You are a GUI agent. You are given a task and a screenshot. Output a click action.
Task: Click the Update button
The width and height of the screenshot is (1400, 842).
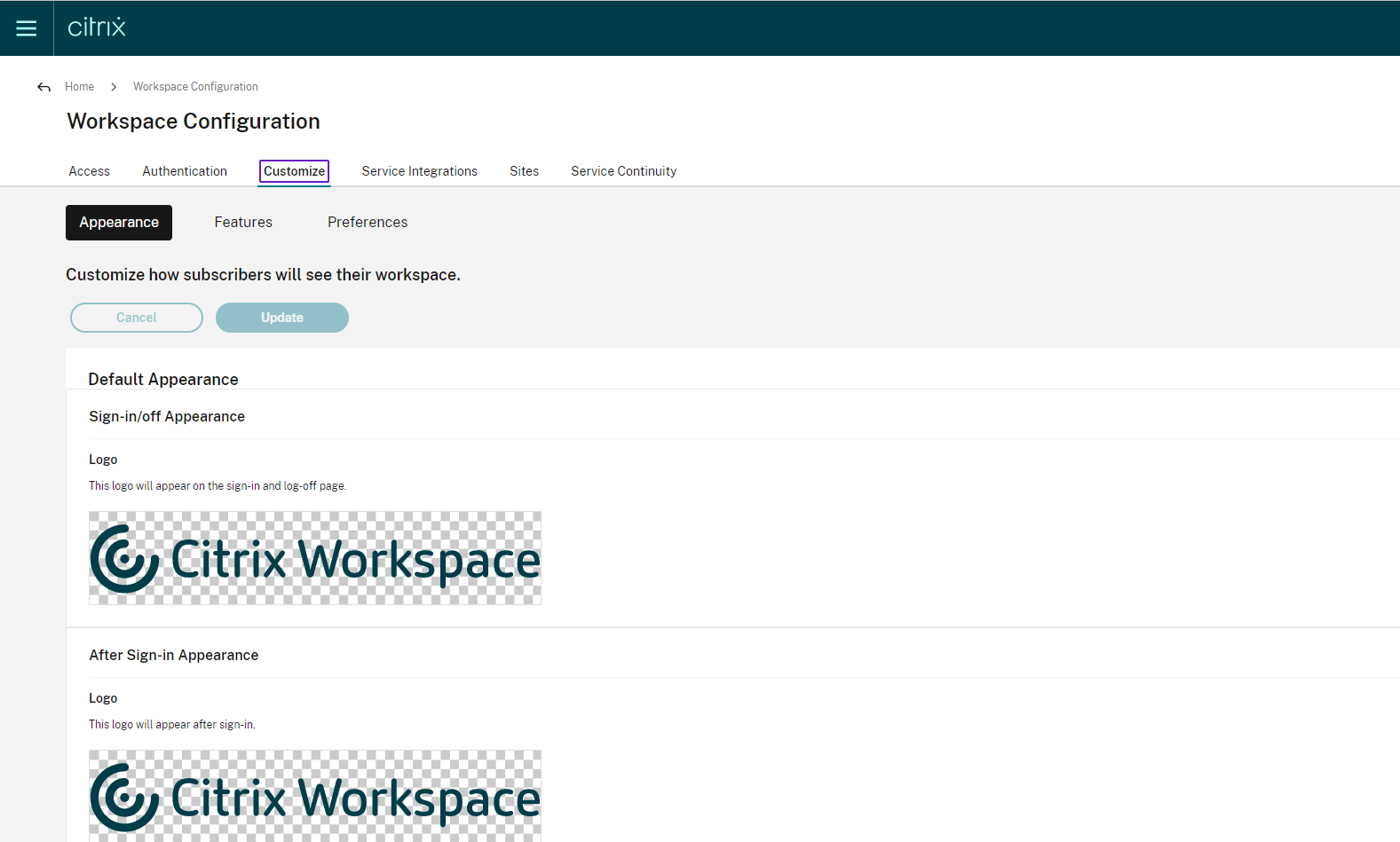click(x=282, y=318)
